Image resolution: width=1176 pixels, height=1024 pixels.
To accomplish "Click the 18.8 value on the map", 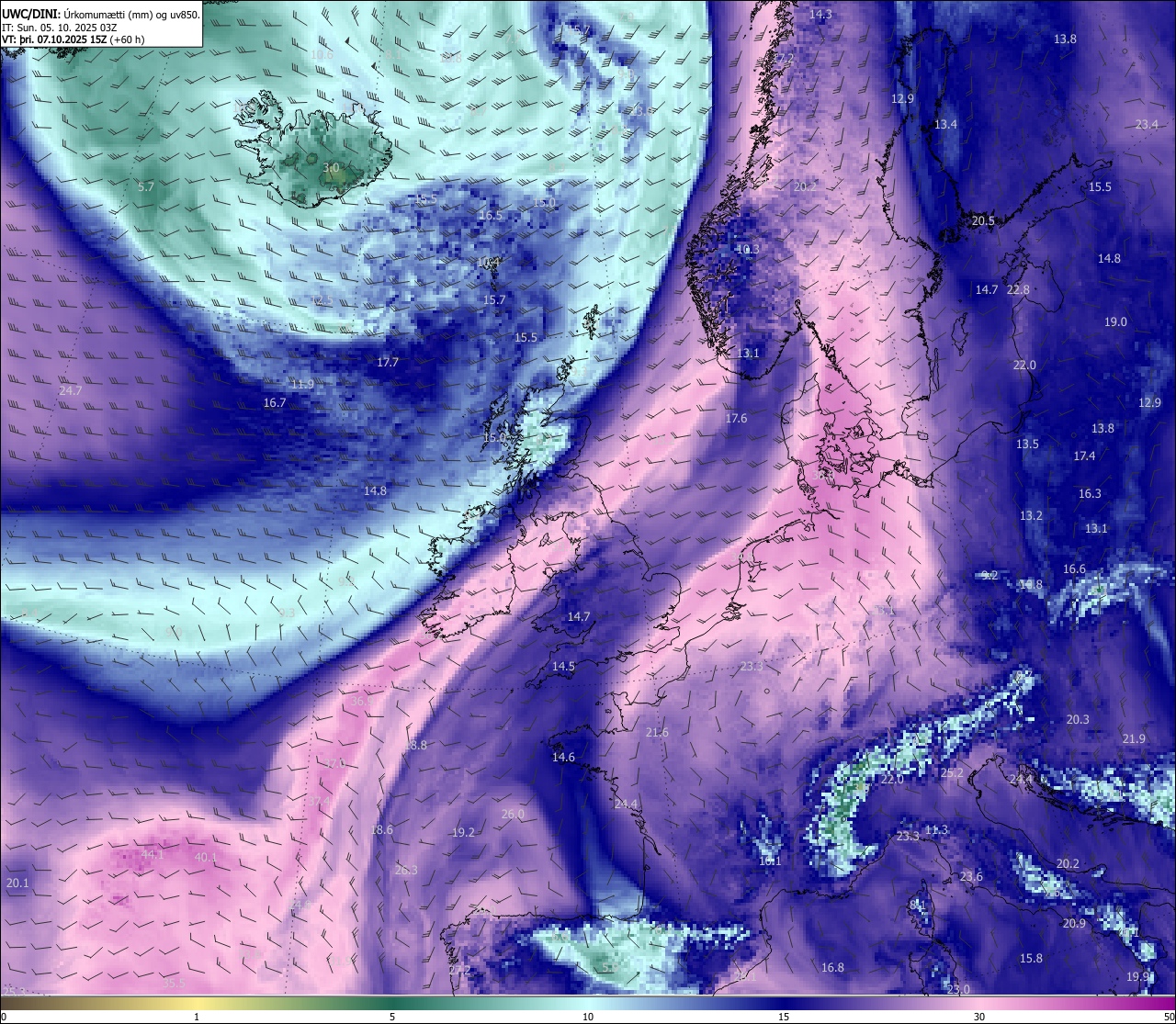I will tap(414, 745).
